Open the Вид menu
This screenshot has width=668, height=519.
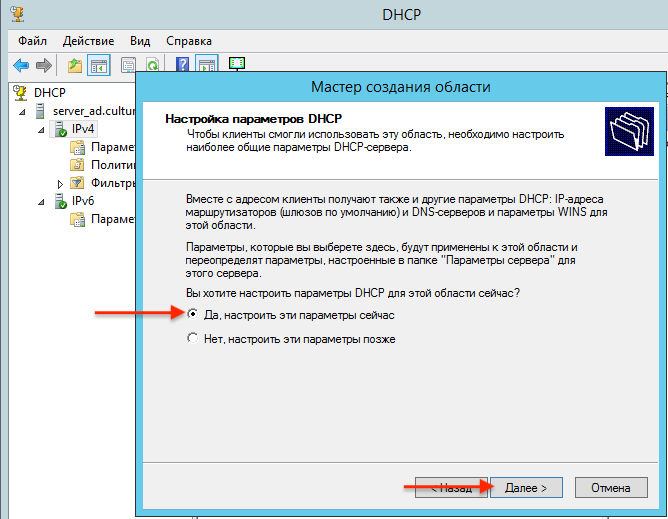click(x=140, y=41)
